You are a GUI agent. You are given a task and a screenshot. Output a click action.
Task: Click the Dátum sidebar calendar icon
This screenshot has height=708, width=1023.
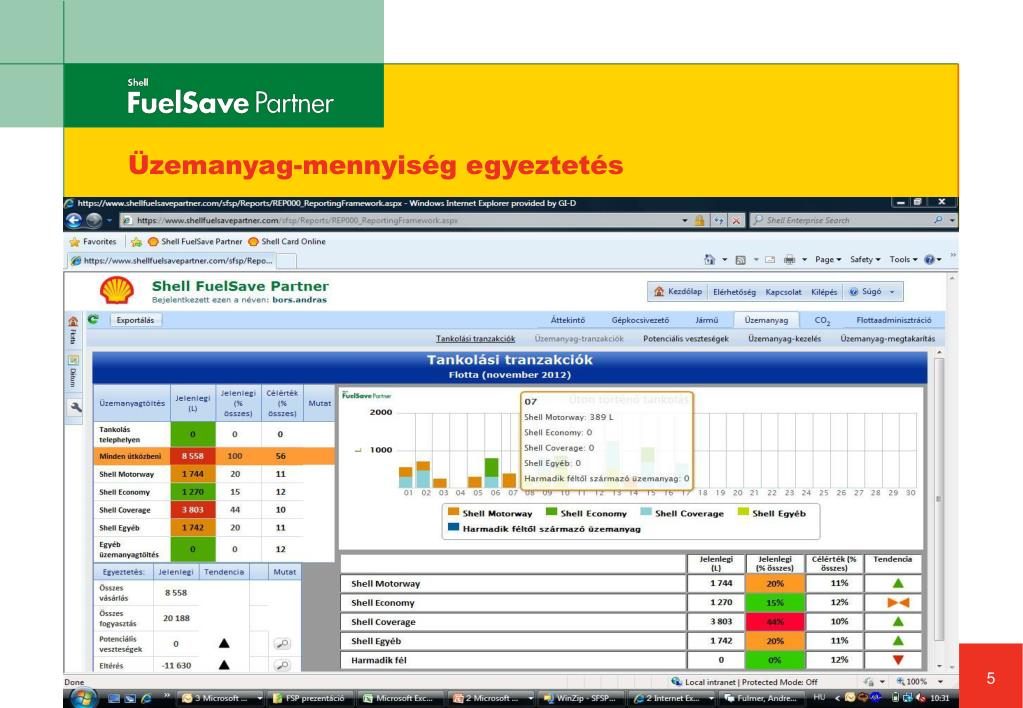[73, 360]
